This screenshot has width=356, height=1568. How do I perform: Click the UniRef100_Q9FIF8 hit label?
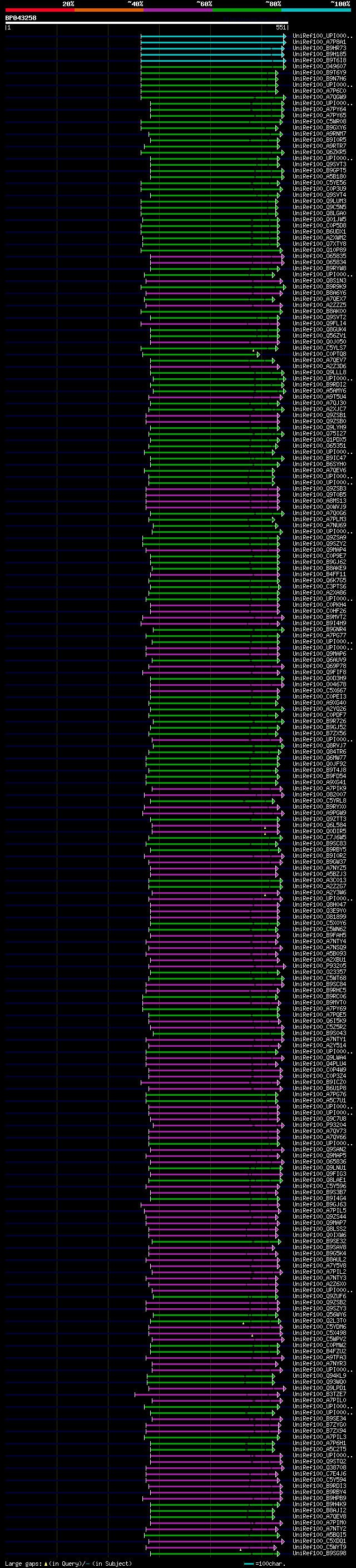coord(319,672)
